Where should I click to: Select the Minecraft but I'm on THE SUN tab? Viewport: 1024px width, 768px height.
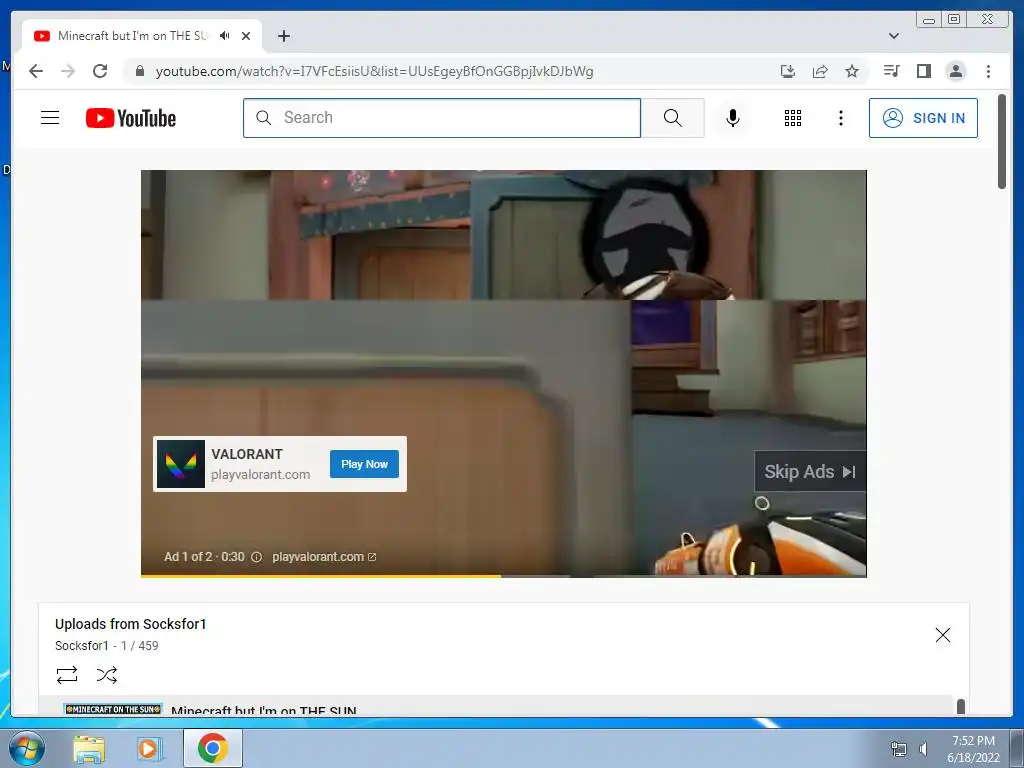tap(133, 36)
